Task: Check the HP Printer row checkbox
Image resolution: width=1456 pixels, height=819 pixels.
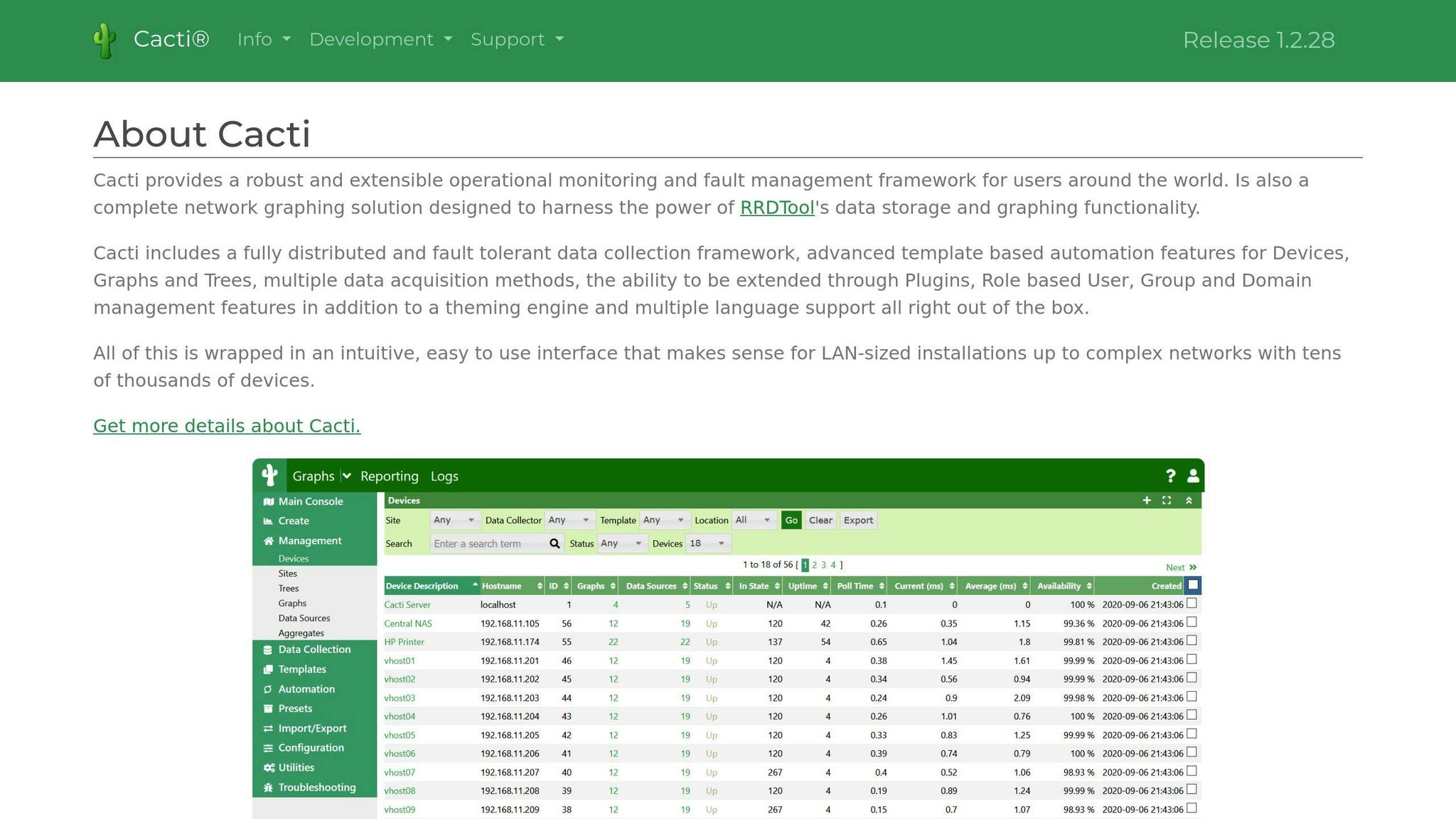Action: (x=1192, y=641)
